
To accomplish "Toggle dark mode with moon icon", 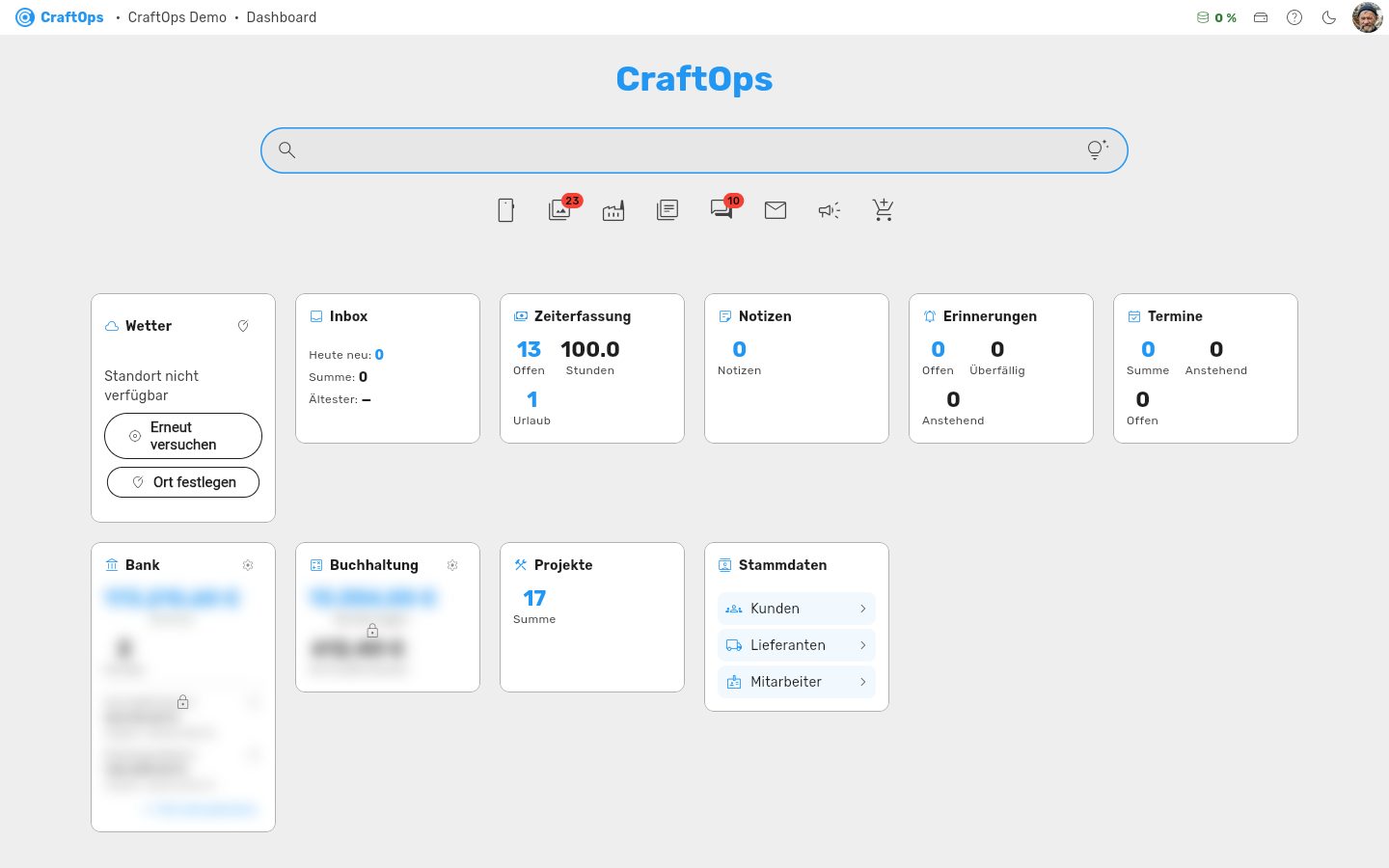I will coord(1329,17).
